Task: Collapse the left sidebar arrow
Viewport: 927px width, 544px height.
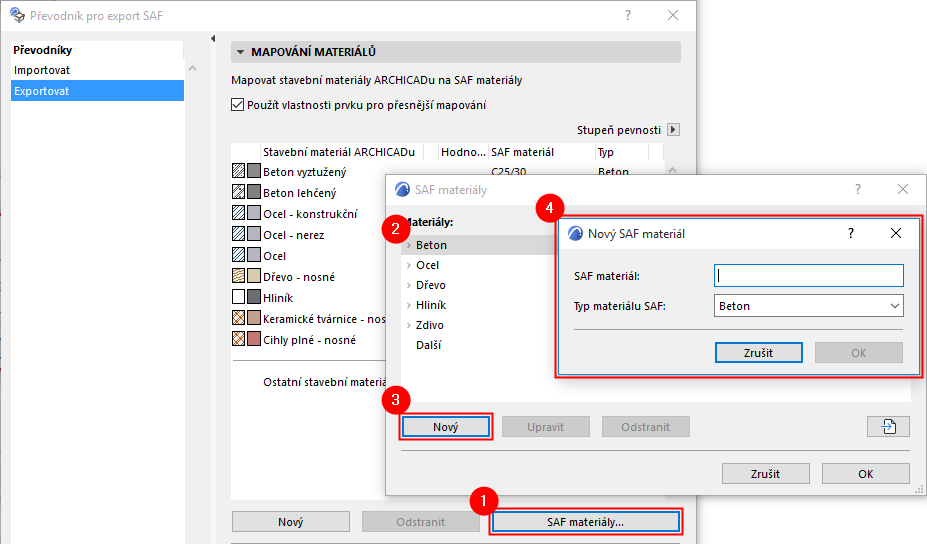Action: (213, 38)
